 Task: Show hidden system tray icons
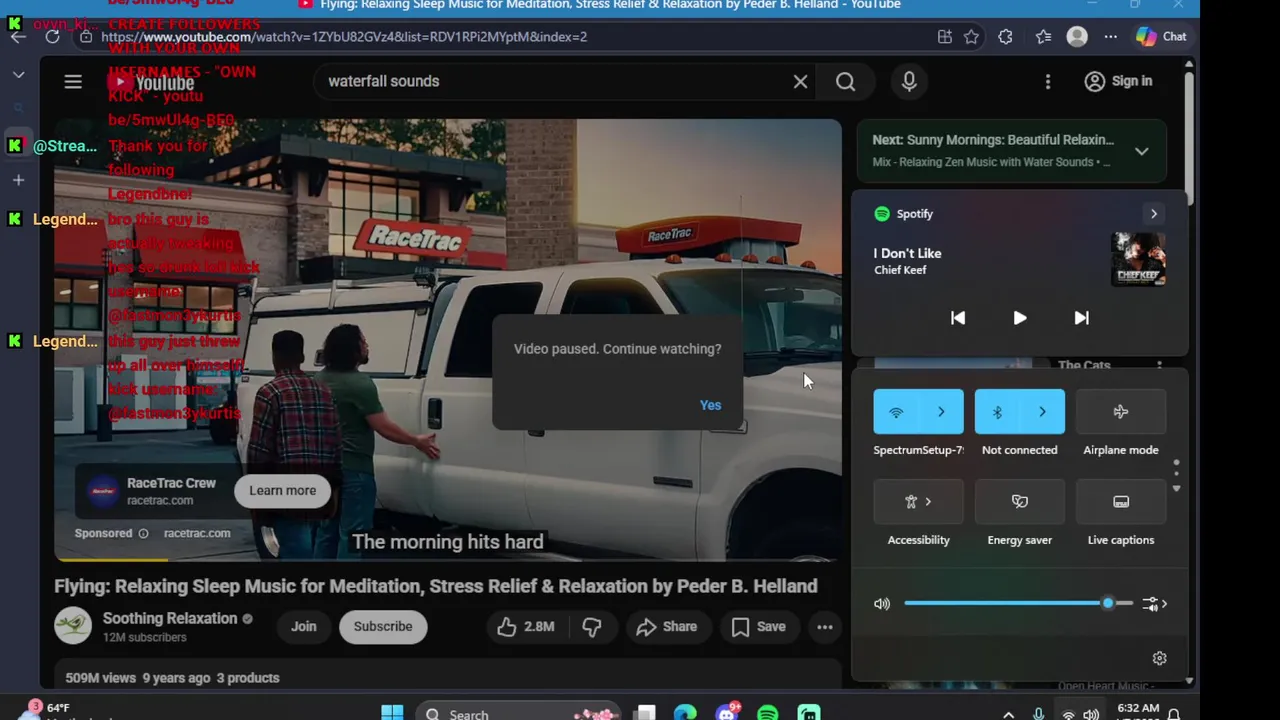1008,714
